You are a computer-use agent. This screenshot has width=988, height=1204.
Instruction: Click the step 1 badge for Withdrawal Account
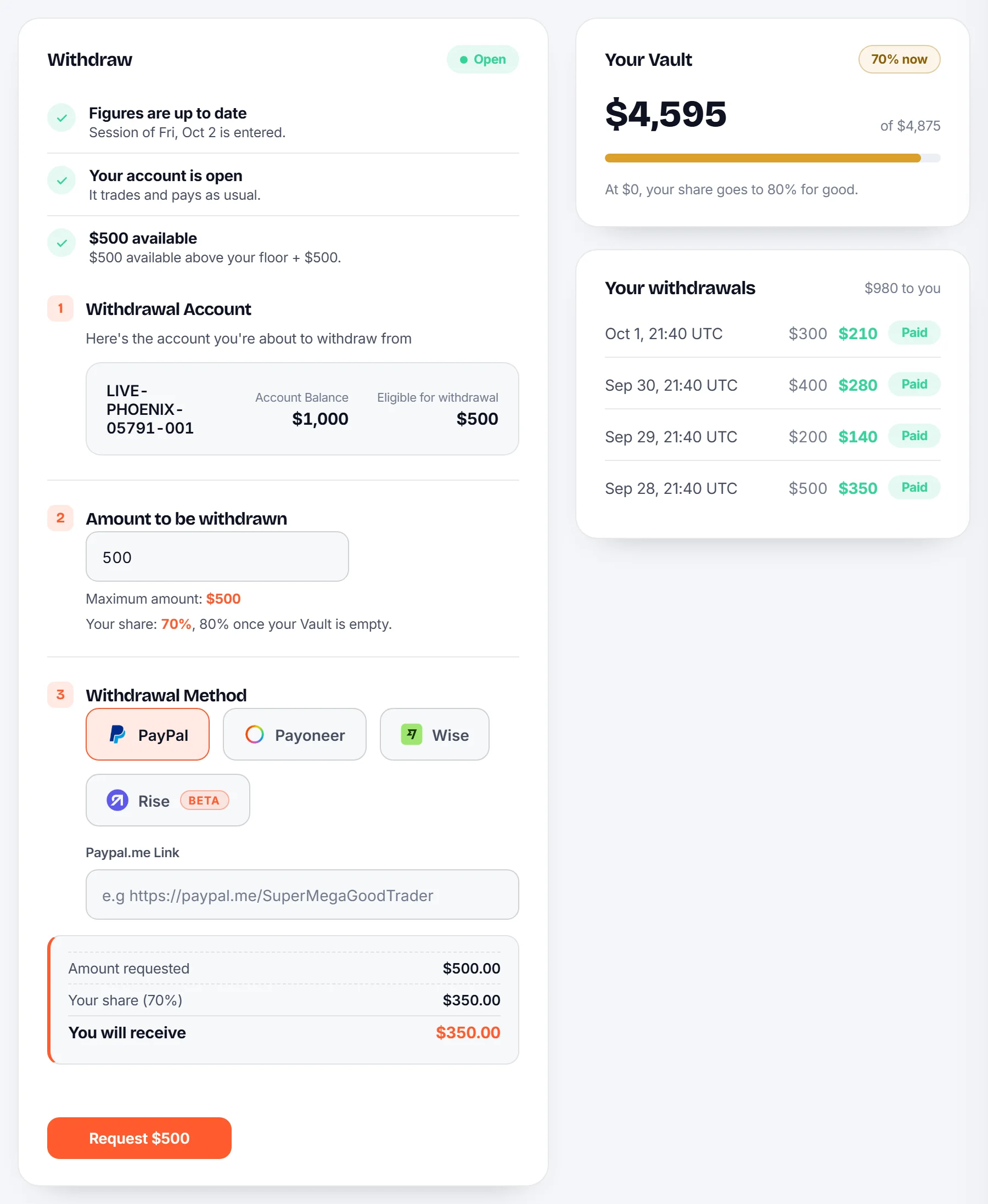[x=60, y=308]
